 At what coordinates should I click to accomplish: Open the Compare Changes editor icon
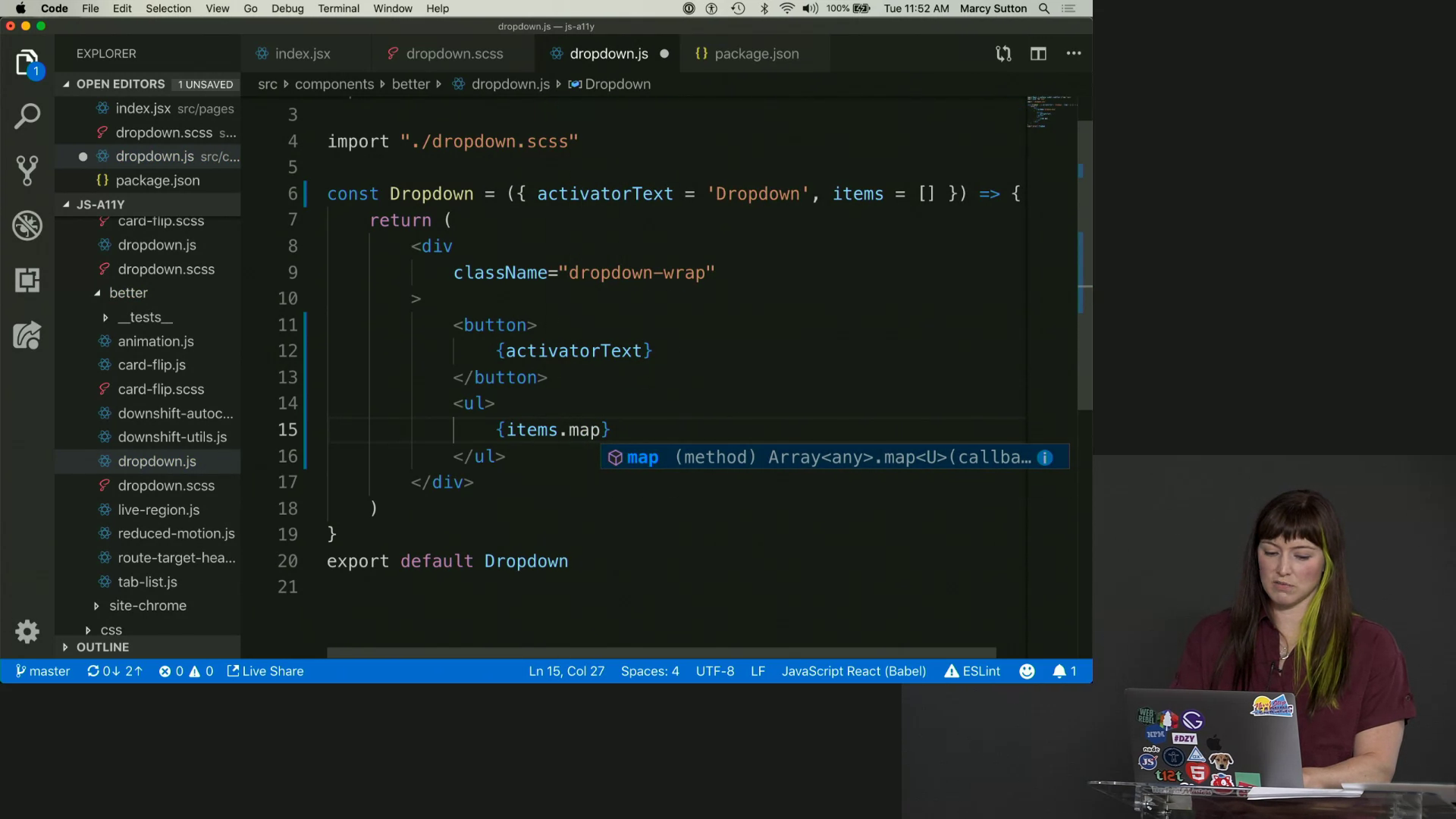[1003, 54]
